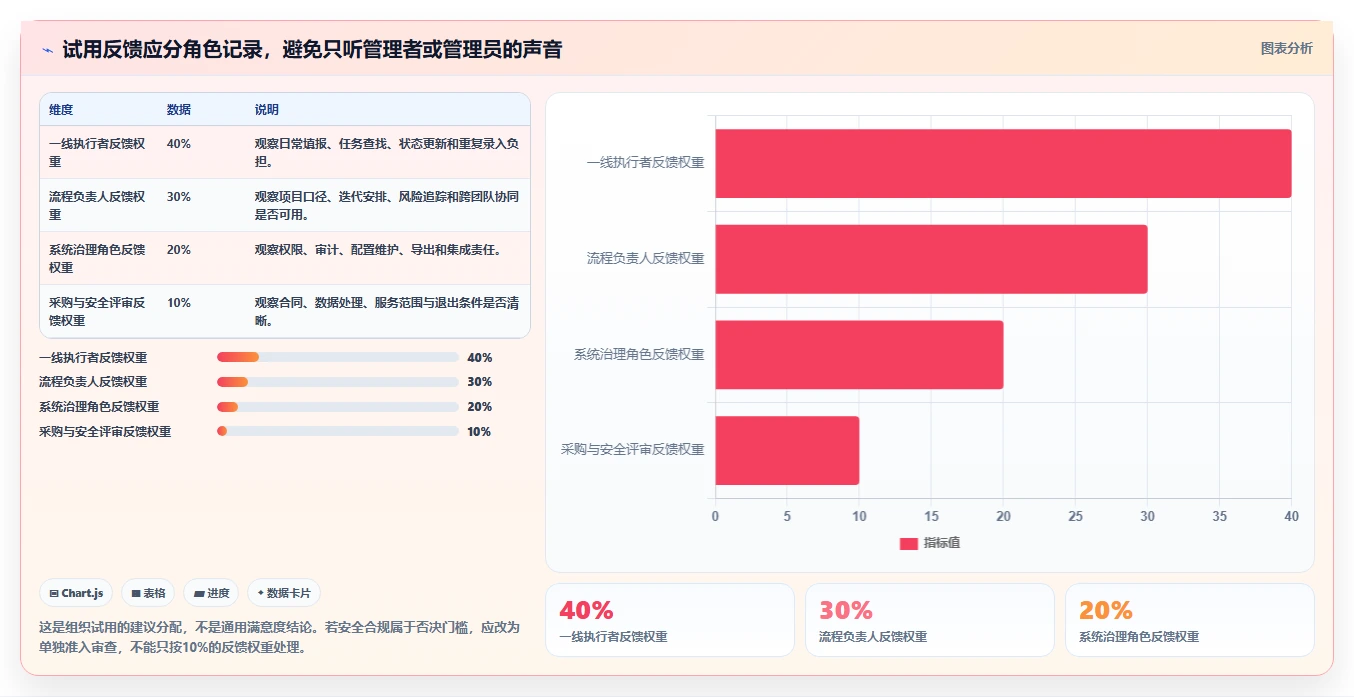This screenshot has height=697, width=1354.
Task: Click x-axis tick label 25
Action: 1075,517
